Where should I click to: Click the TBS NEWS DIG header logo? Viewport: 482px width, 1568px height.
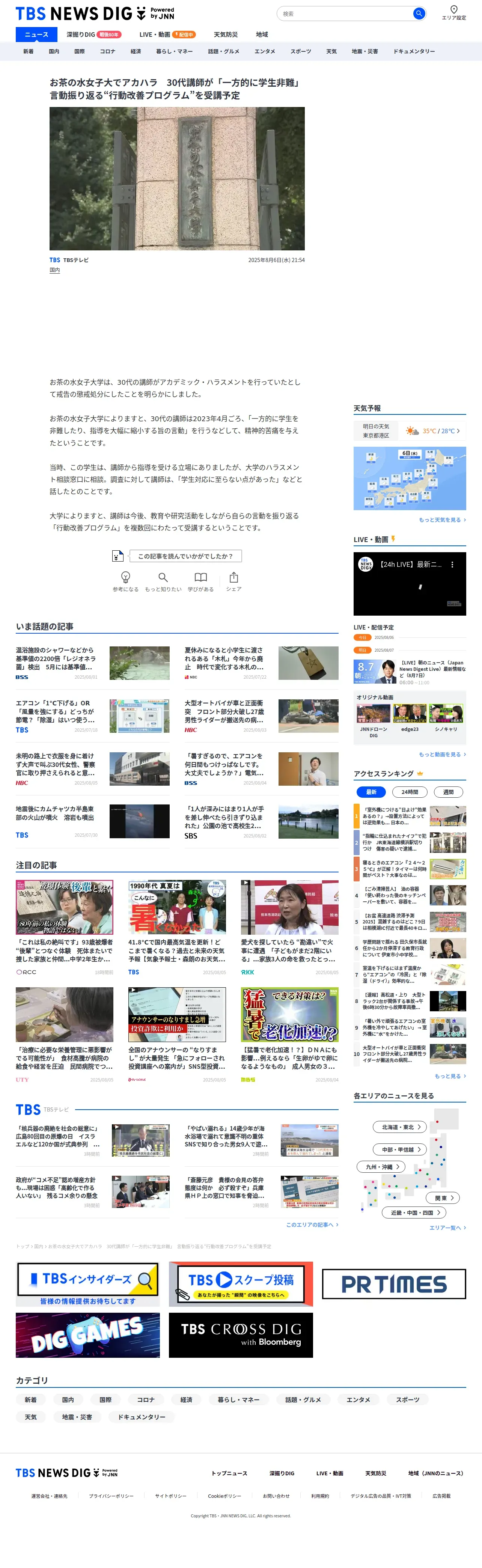tap(95, 14)
